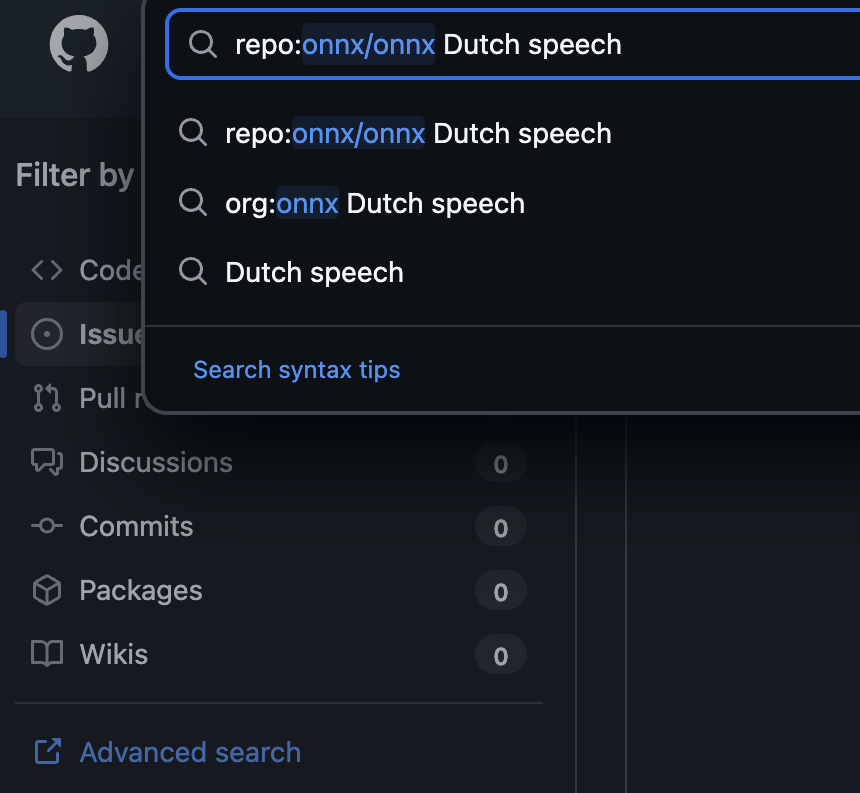This screenshot has width=860, height=793.
Task: Click the Advanced search external-link icon
Action: 47,752
